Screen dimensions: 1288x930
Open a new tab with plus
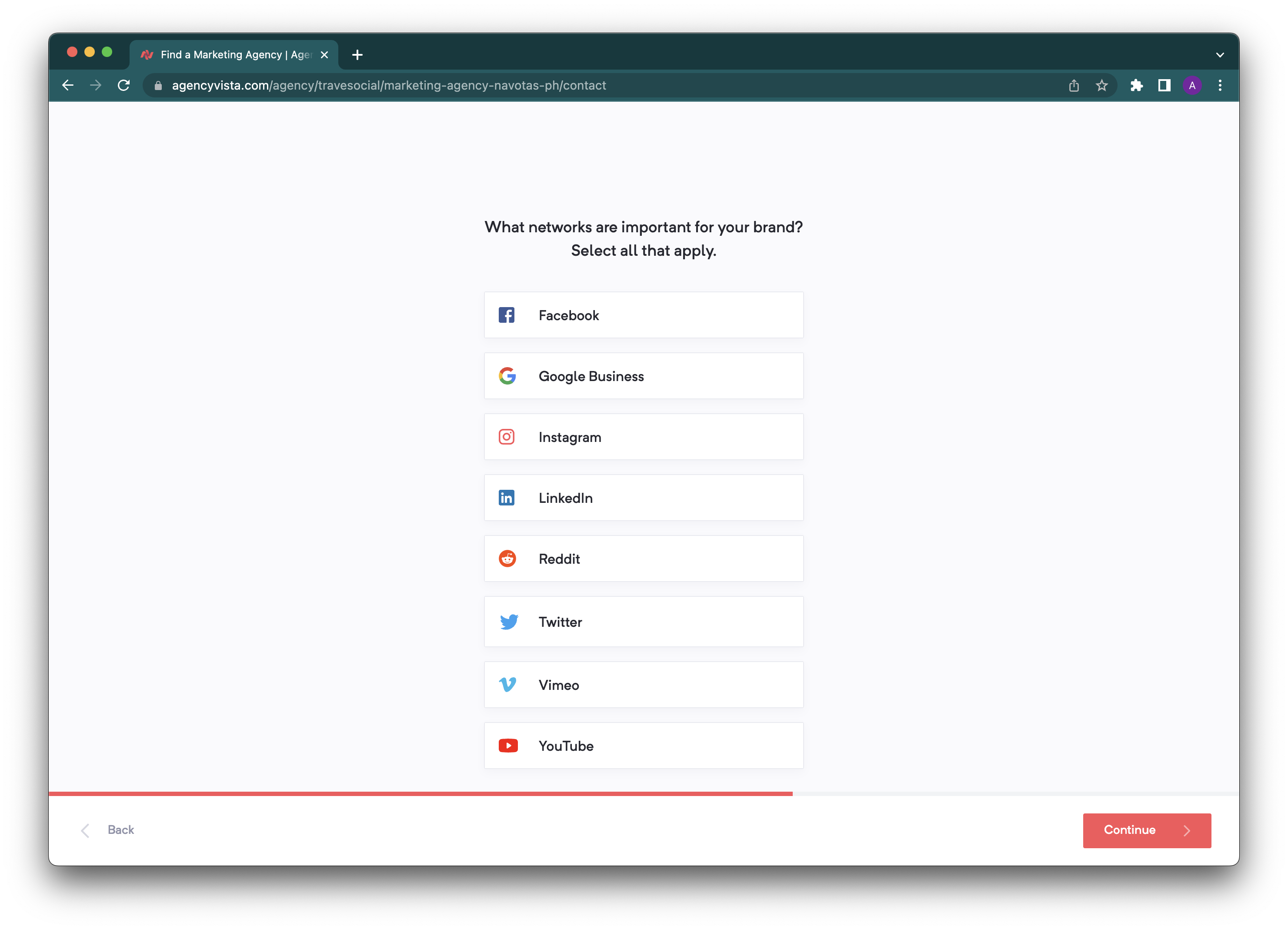pos(357,54)
